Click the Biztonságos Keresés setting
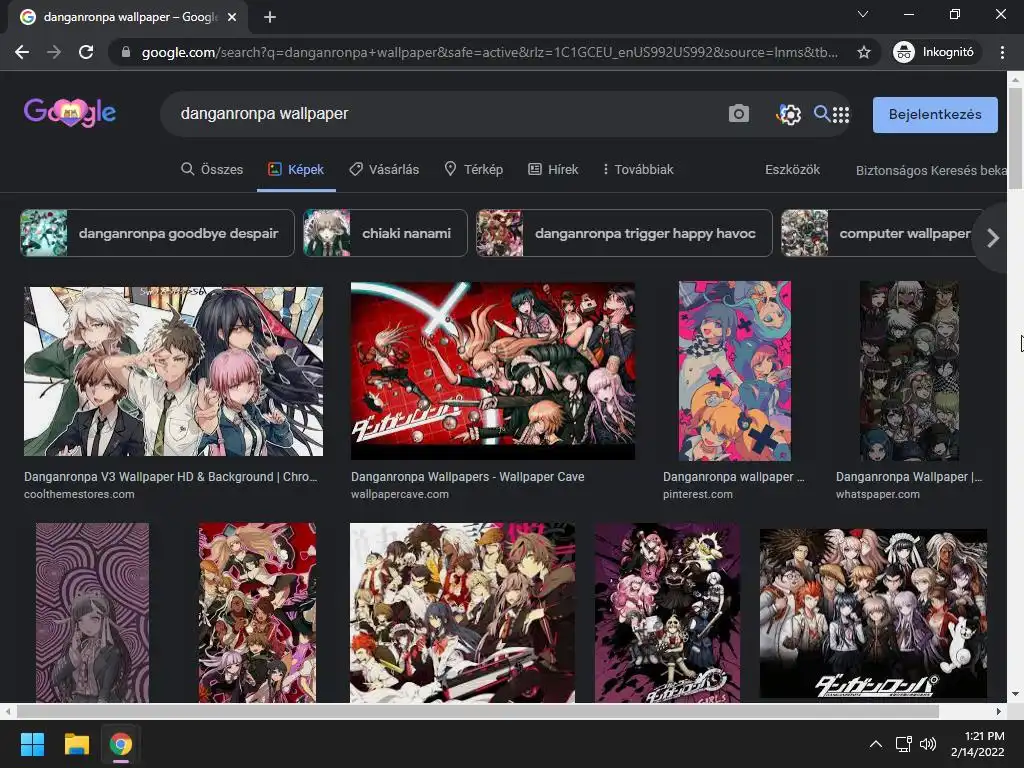Image resolution: width=1024 pixels, height=768 pixels. (x=931, y=170)
